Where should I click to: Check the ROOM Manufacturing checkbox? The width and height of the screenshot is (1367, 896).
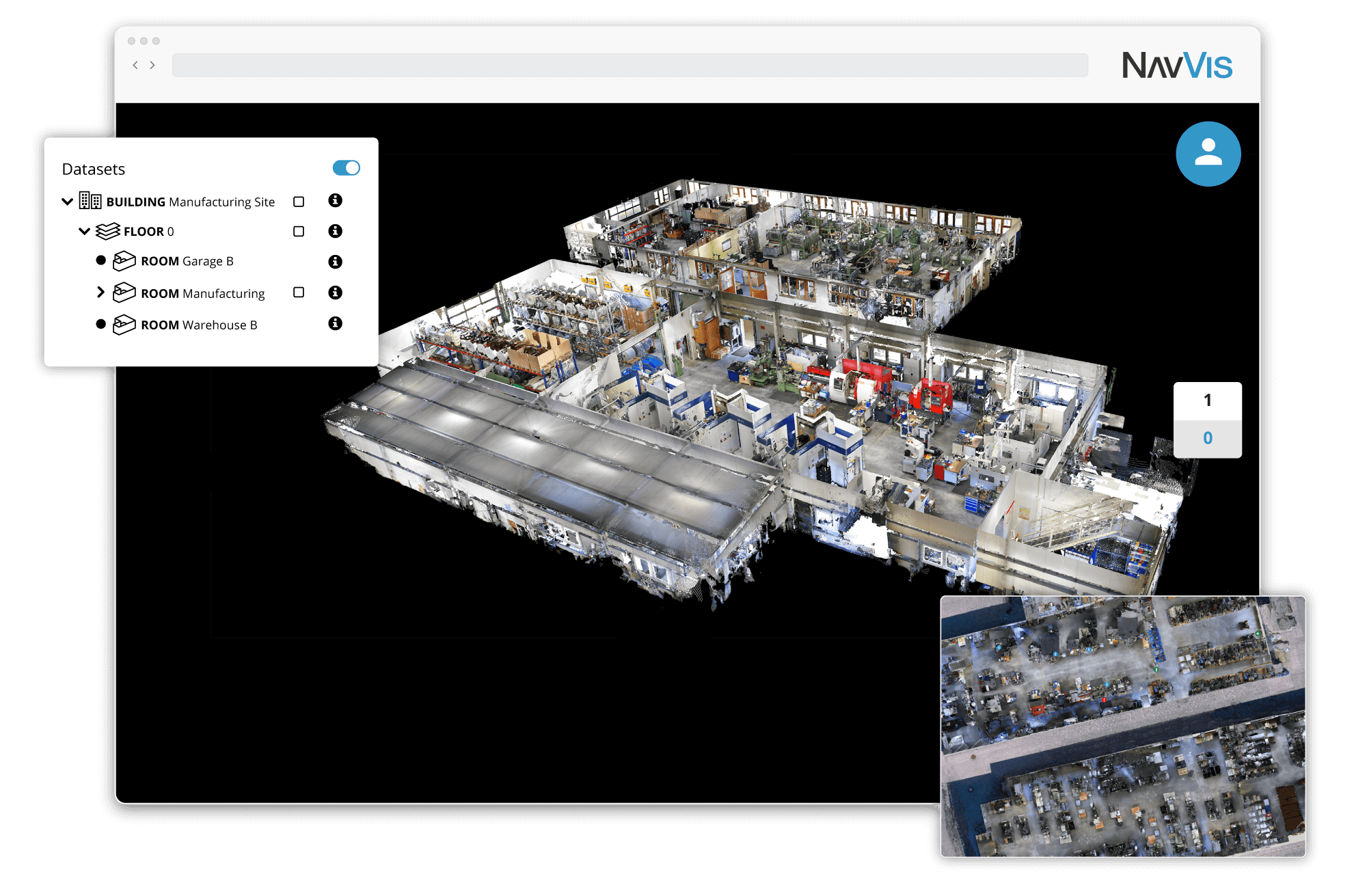pos(299,293)
